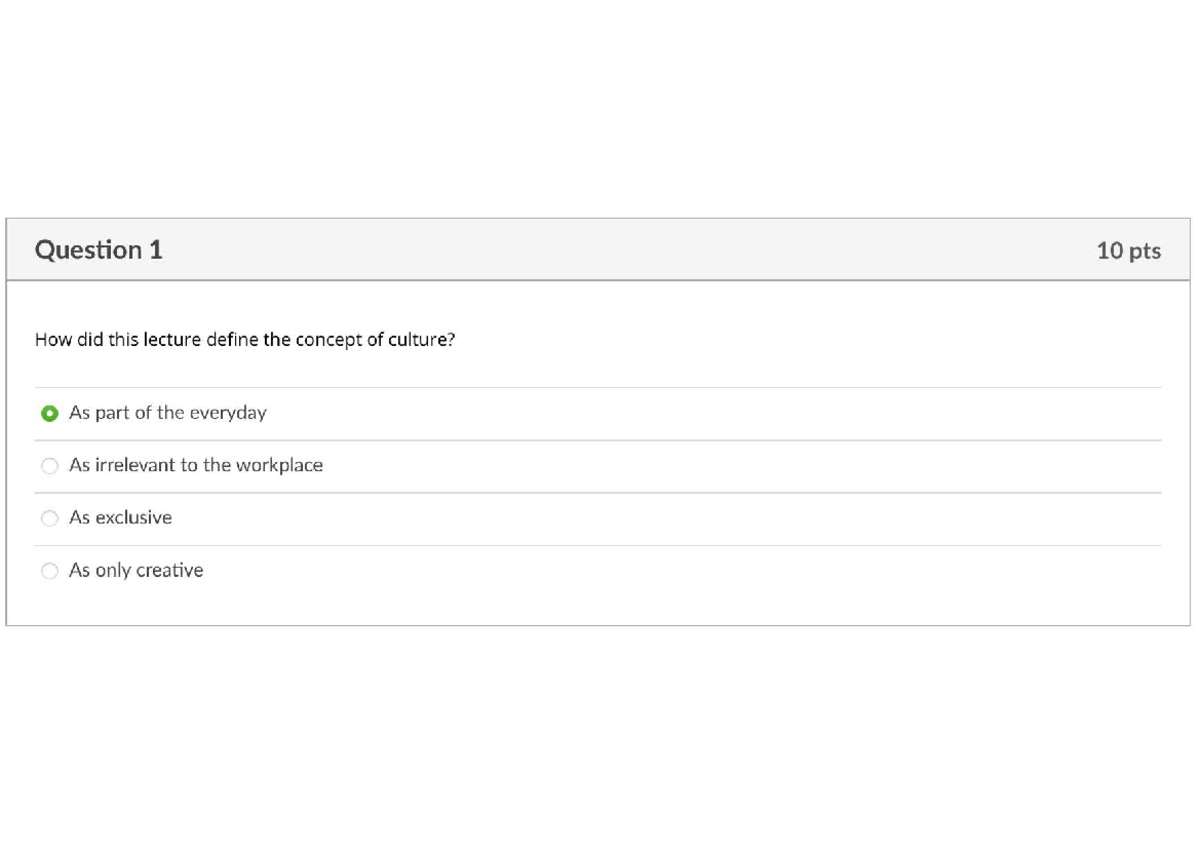Click the "As only creative" answer label
1200x848 pixels.
click(x=135, y=571)
